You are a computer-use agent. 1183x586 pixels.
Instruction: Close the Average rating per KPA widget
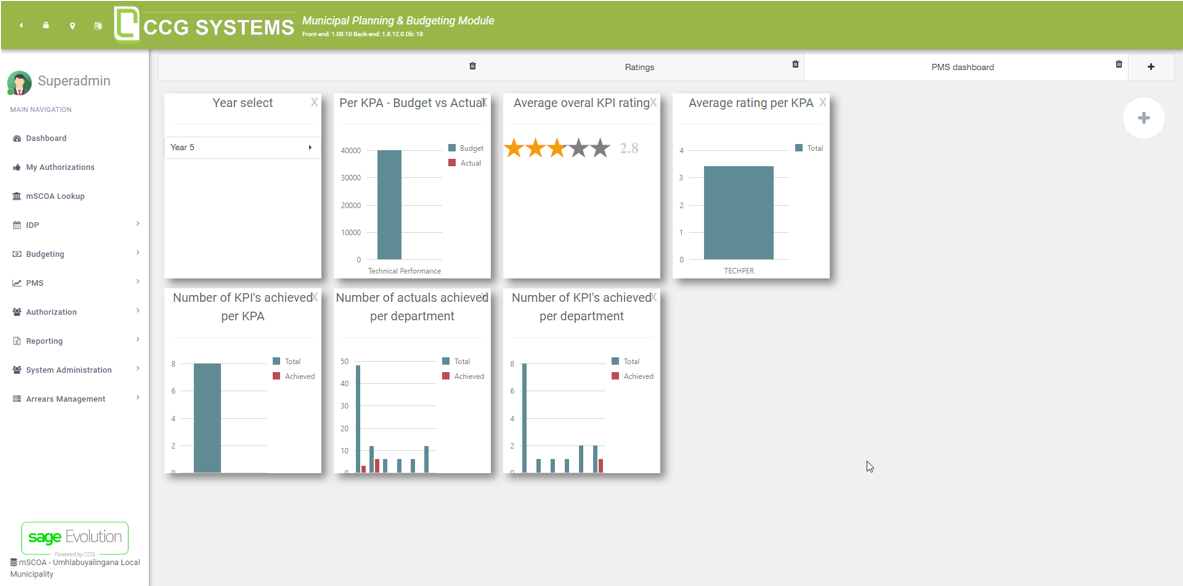(x=823, y=102)
